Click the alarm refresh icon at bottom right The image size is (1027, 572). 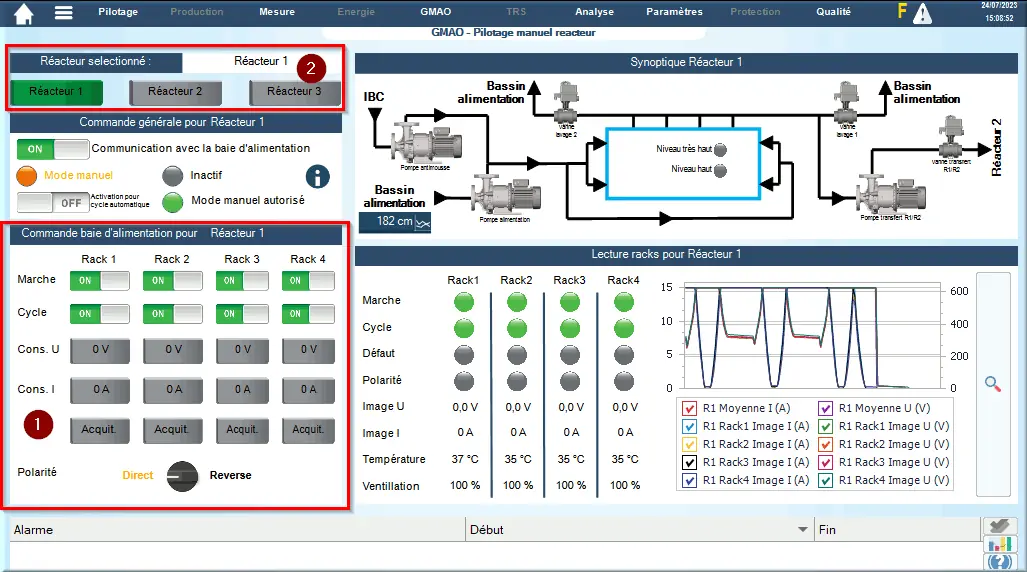coord(999,562)
